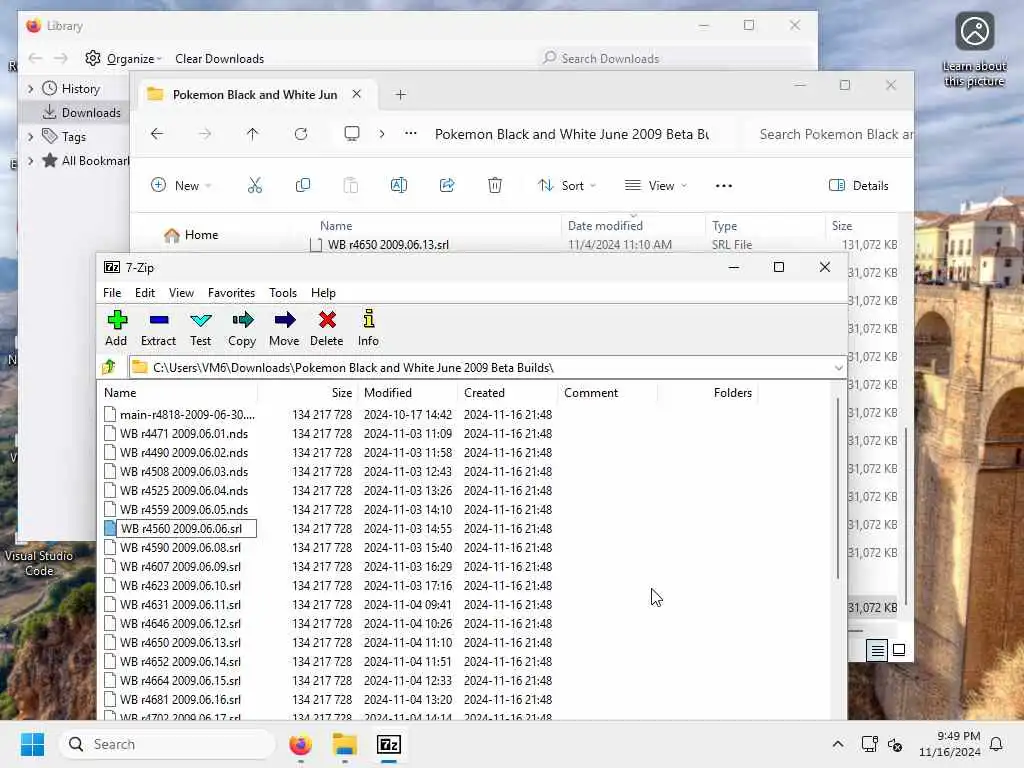This screenshot has height=768, width=1024.
Task: Expand the History tree item in Library
Action: click(x=30, y=88)
